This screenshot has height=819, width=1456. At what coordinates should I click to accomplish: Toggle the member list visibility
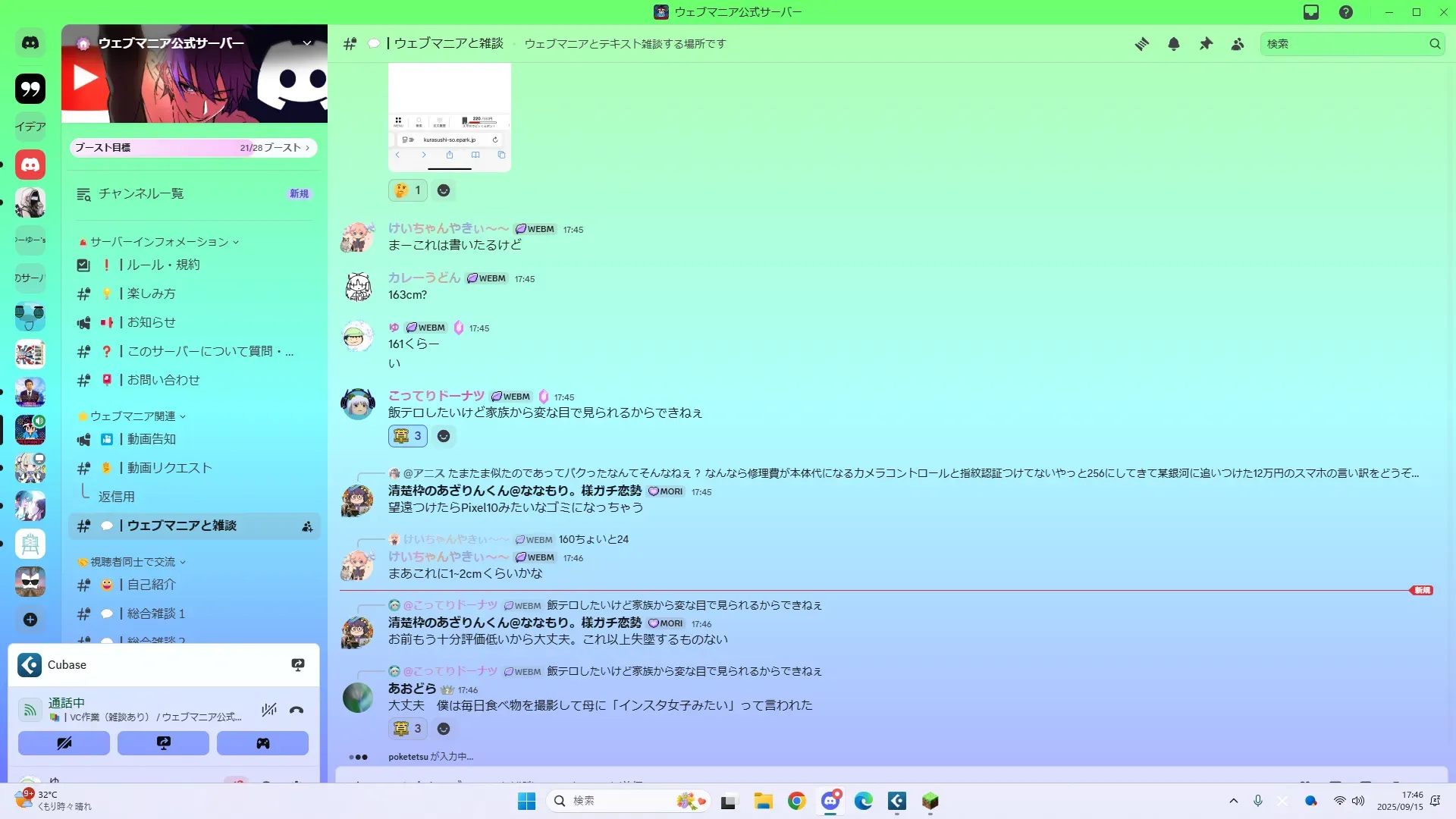(x=1238, y=44)
